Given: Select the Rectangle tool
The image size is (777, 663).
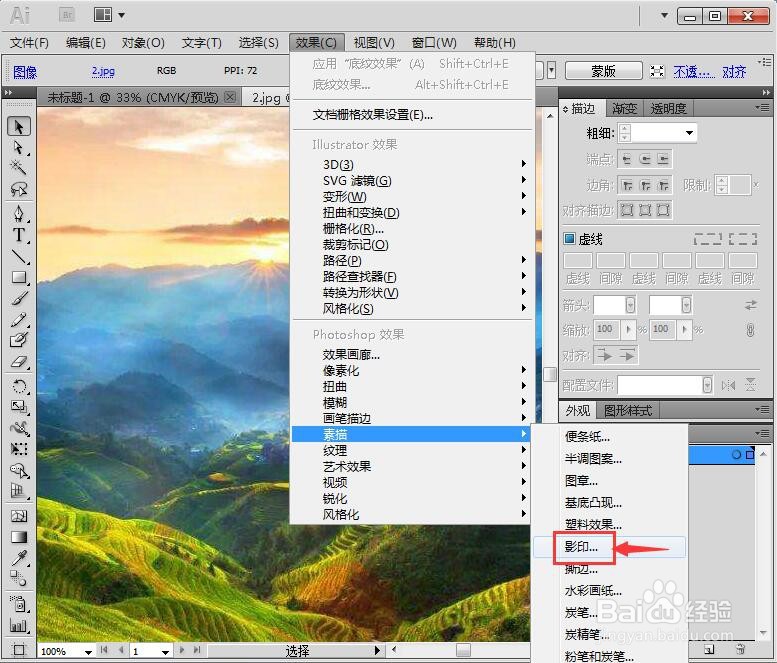Looking at the screenshot, I should pyautogui.click(x=19, y=277).
